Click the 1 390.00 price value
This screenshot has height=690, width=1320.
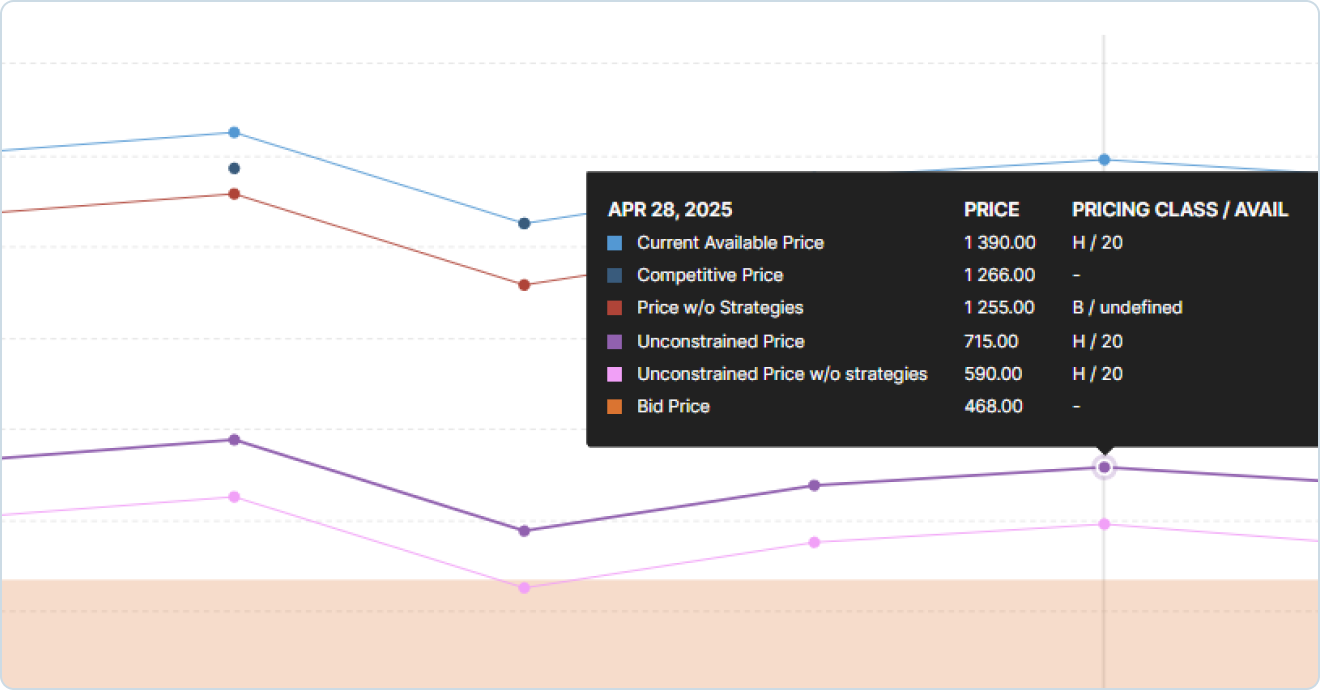[999, 243]
